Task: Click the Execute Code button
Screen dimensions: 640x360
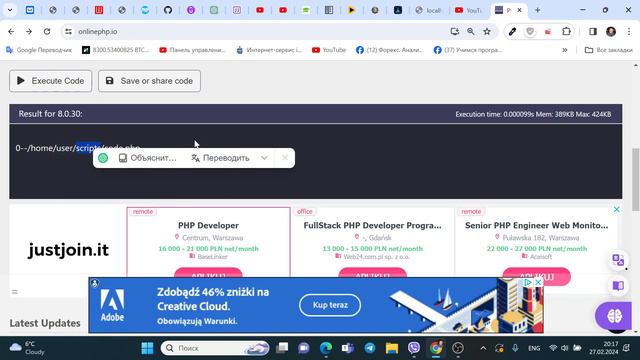Action: (x=51, y=81)
